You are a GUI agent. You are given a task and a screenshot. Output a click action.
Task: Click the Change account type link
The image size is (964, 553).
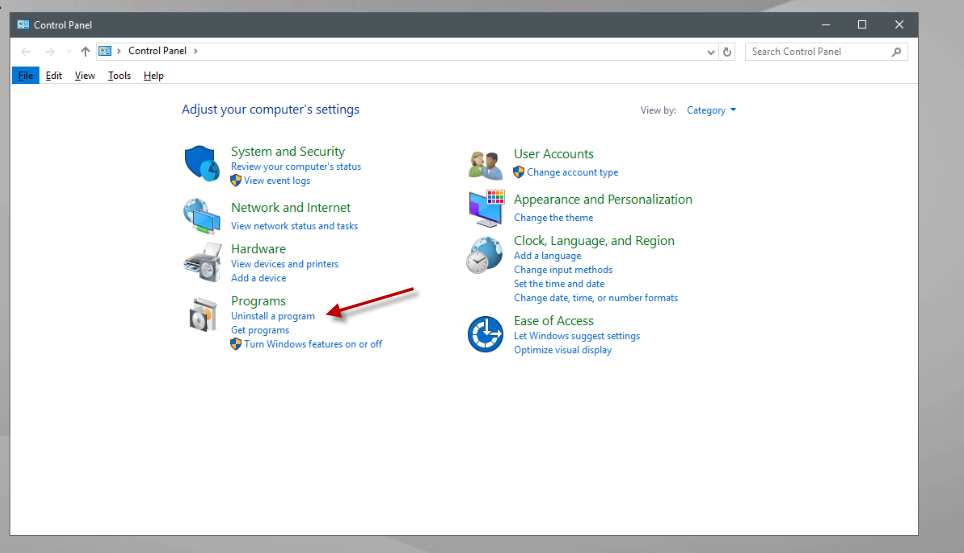[x=572, y=173]
